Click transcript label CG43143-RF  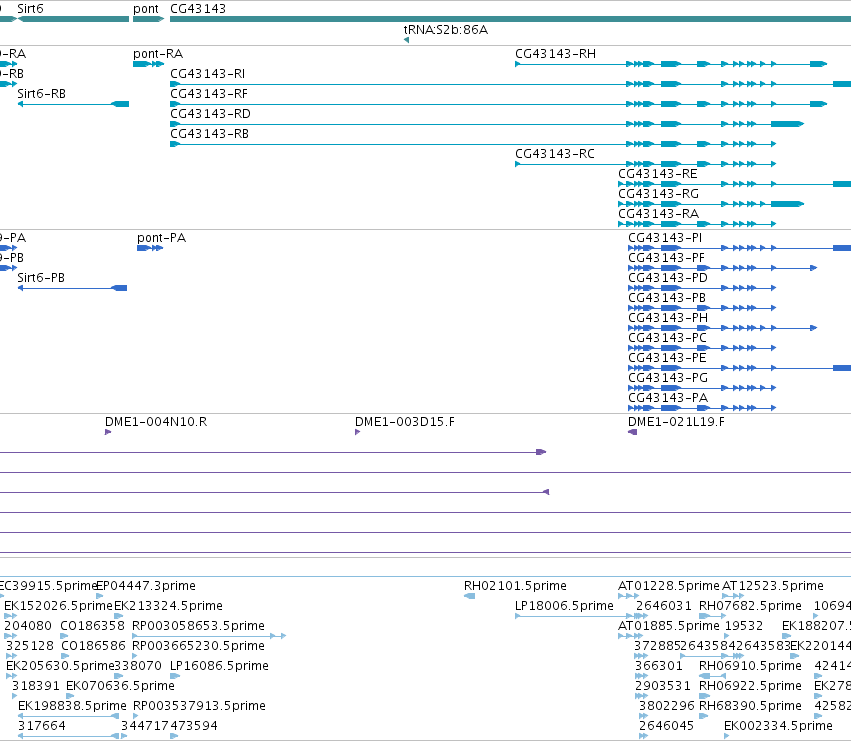pyautogui.click(x=209, y=94)
